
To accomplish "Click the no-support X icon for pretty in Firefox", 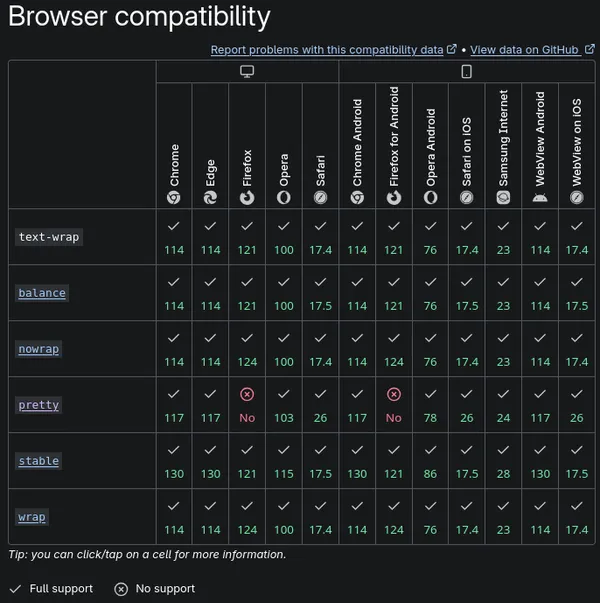I will coord(247,394).
